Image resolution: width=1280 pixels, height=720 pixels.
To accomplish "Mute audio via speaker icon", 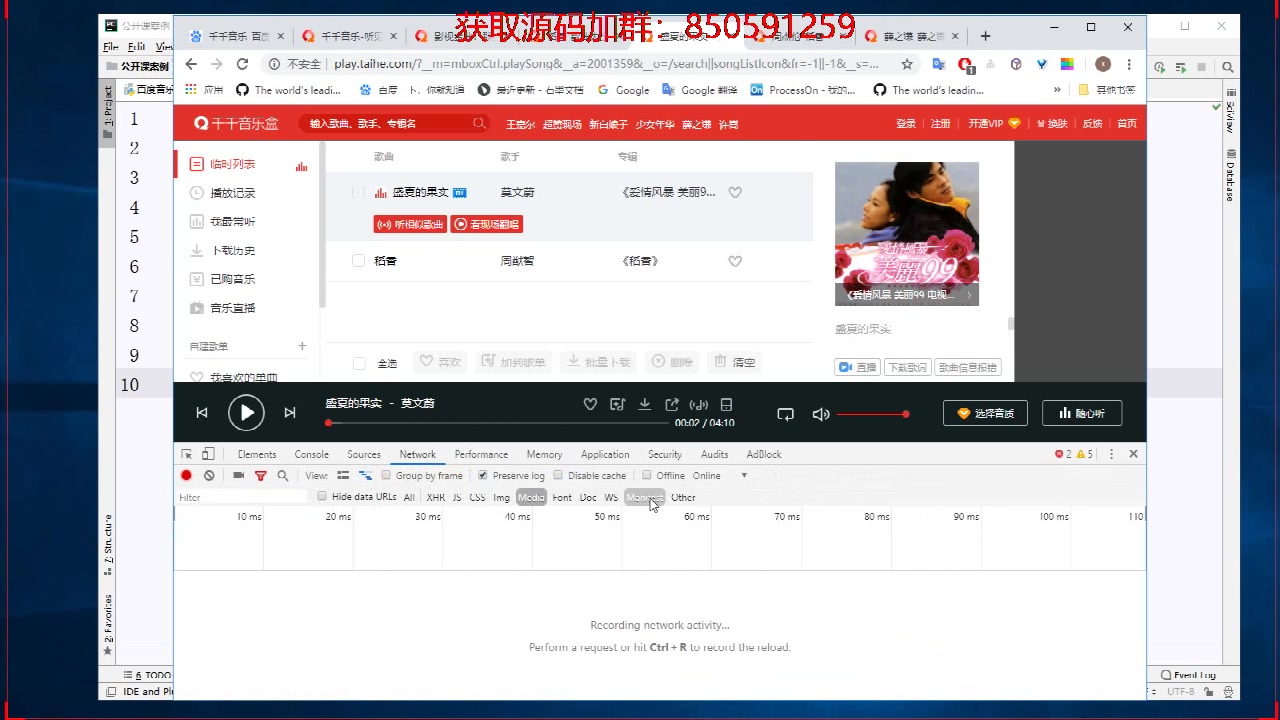I will click(x=820, y=413).
